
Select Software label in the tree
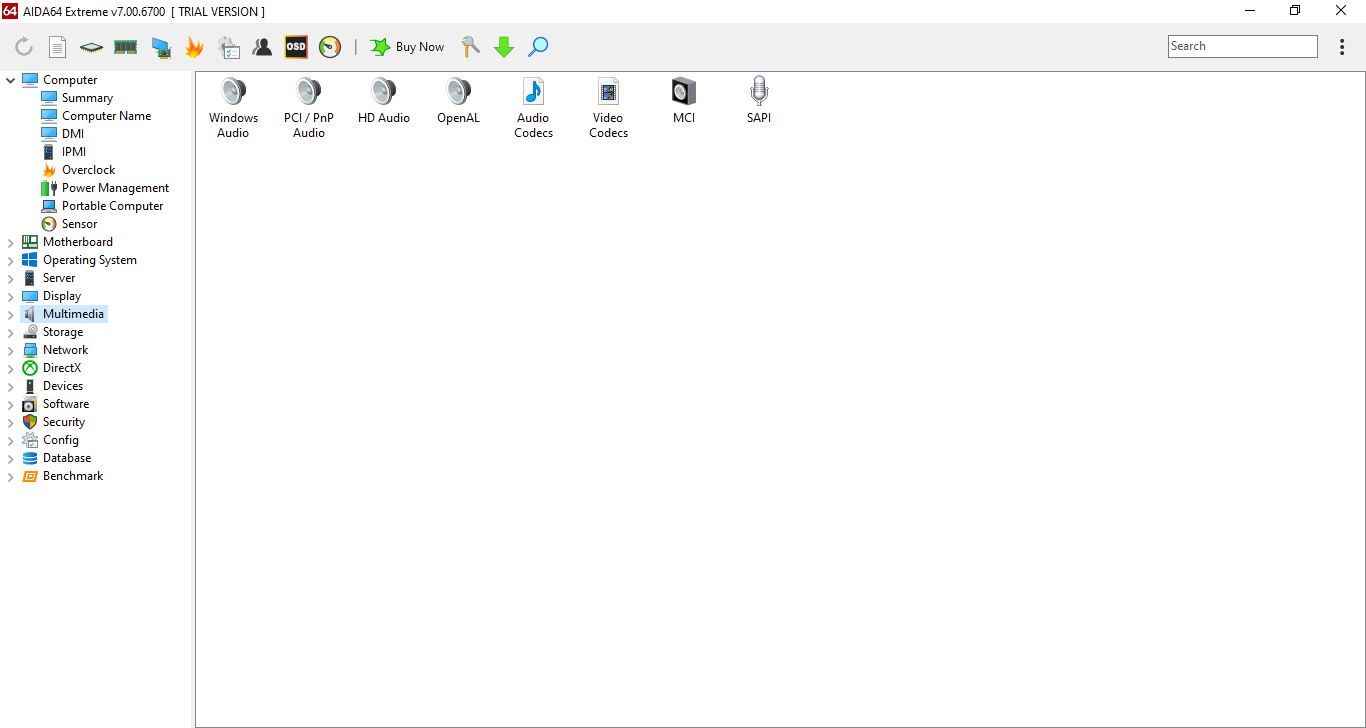[66, 404]
